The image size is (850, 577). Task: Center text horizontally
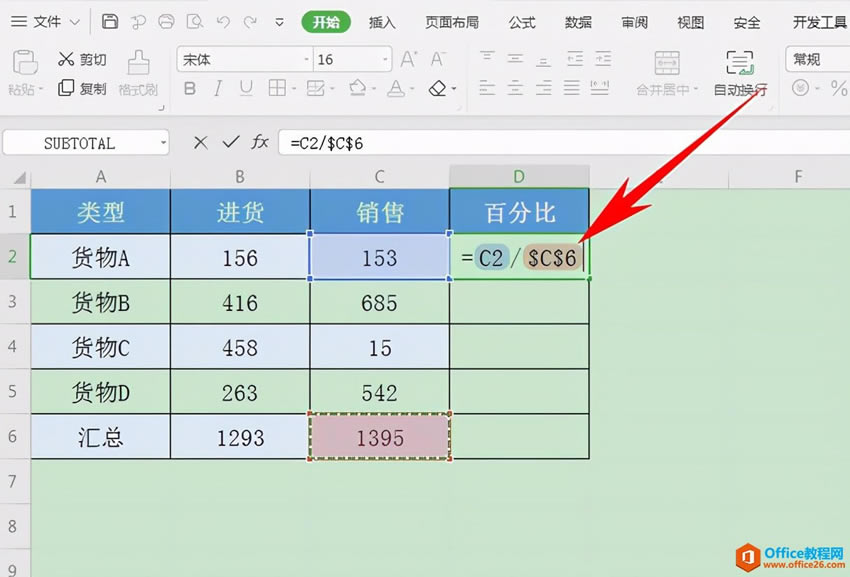click(515, 87)
